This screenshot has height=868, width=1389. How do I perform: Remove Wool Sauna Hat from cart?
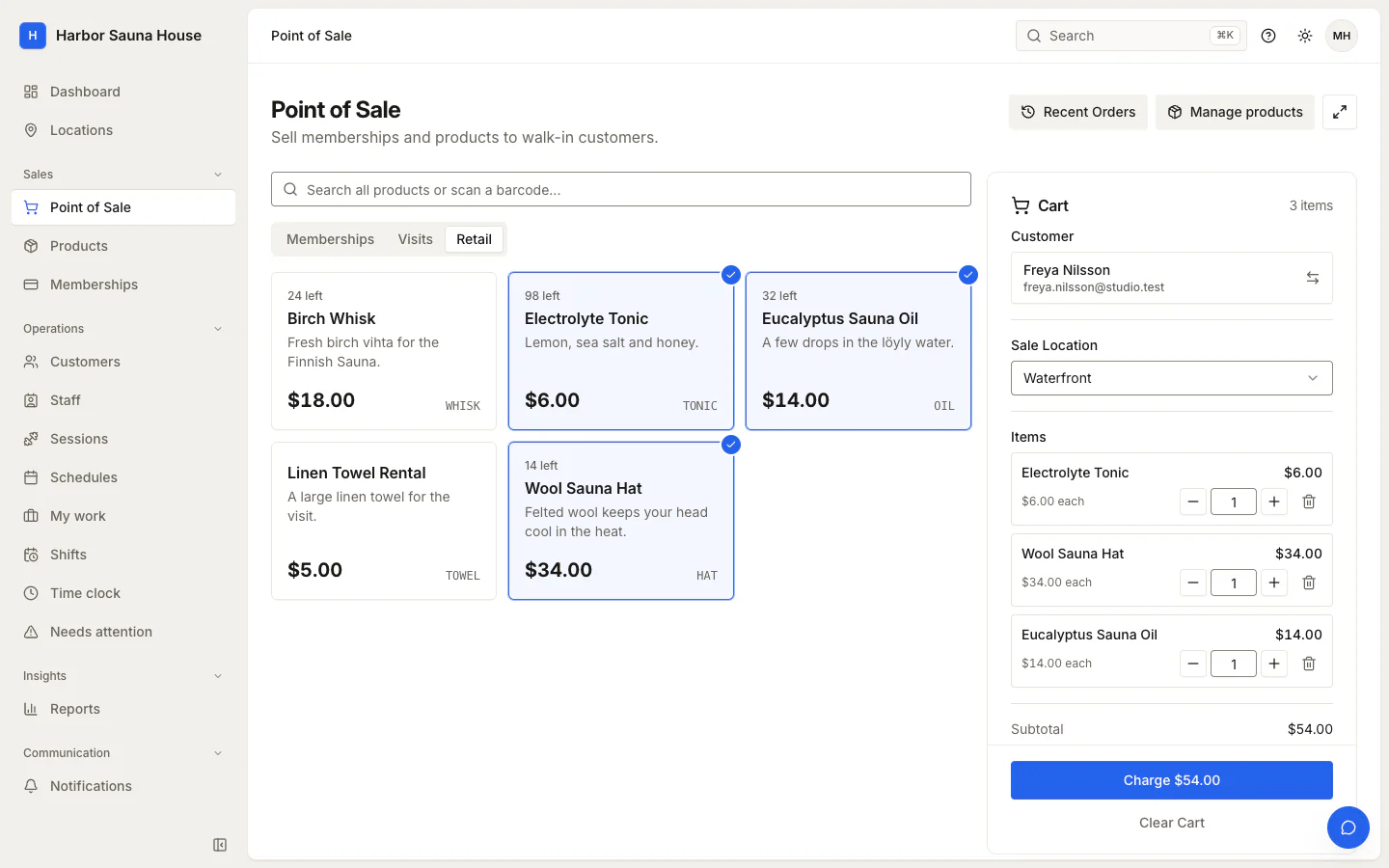(1309, 583)
